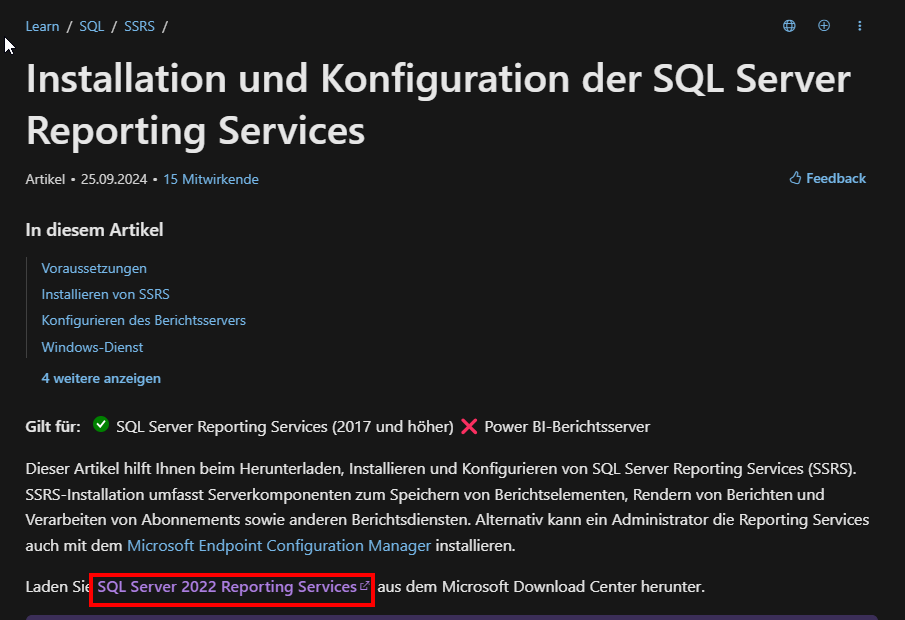Jump to Voraussetzungen section

click(x=94, y=268)
